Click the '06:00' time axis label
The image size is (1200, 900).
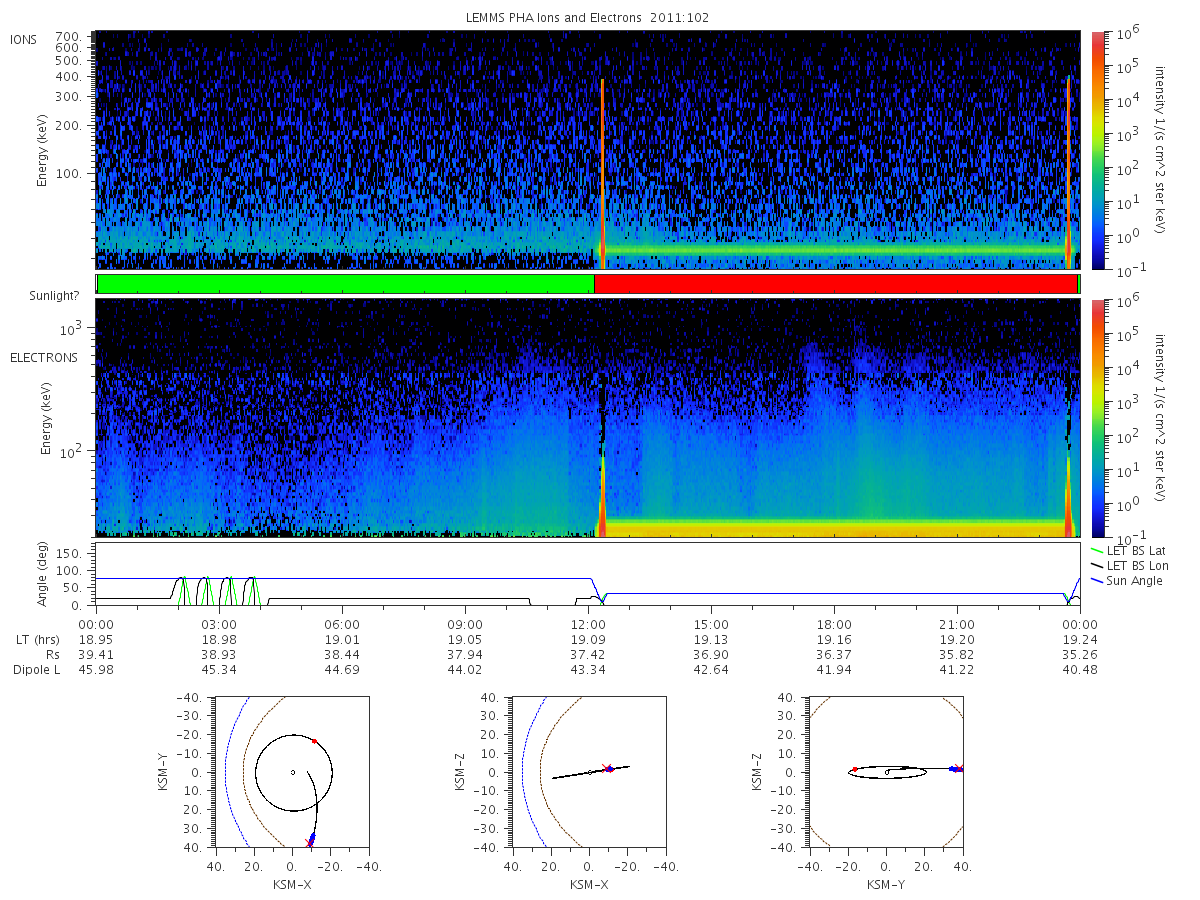pos(342,623)
